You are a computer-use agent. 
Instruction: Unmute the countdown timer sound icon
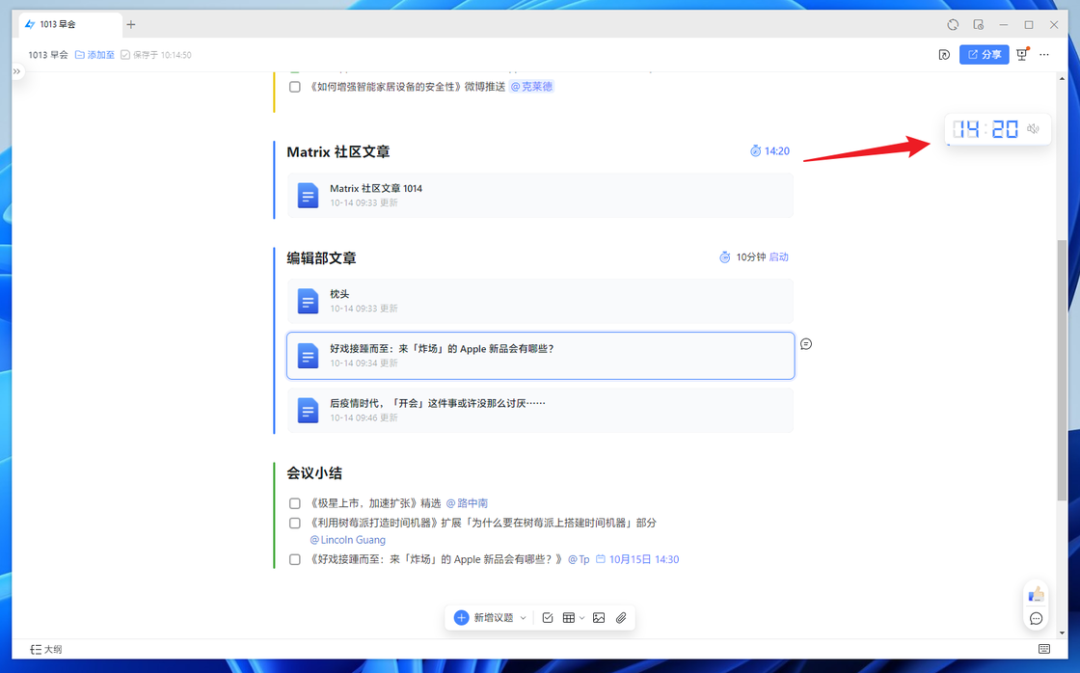(x=1033, y=129)
